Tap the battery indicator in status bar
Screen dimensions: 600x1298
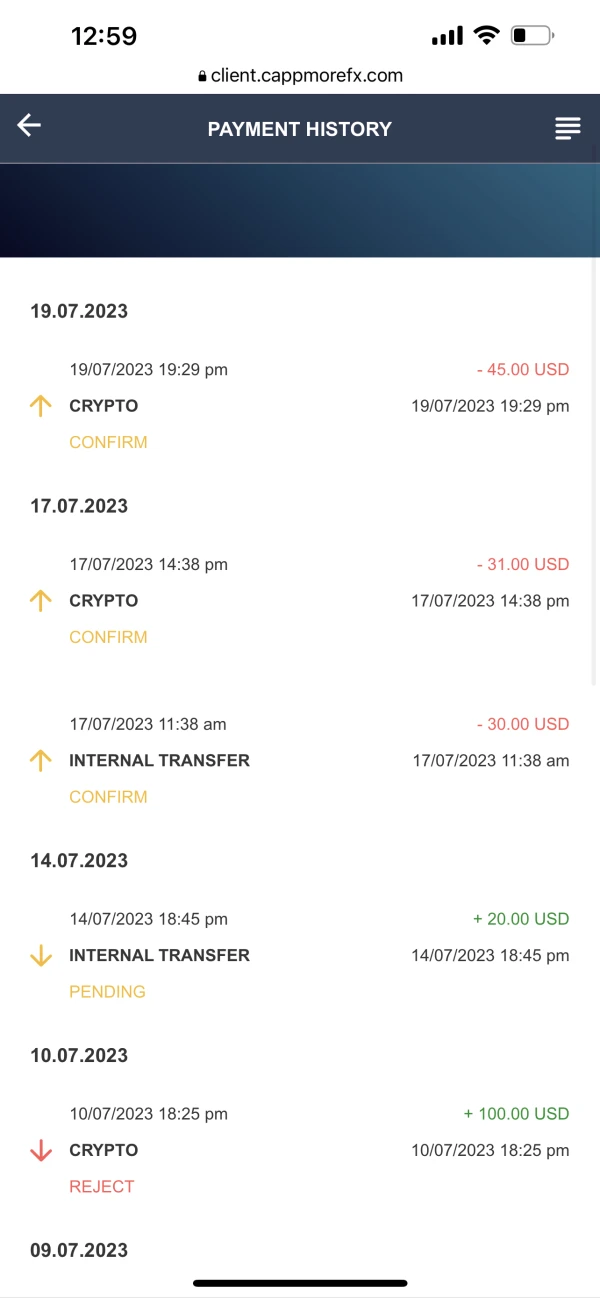pyautogui.click(x=531, y=37)
